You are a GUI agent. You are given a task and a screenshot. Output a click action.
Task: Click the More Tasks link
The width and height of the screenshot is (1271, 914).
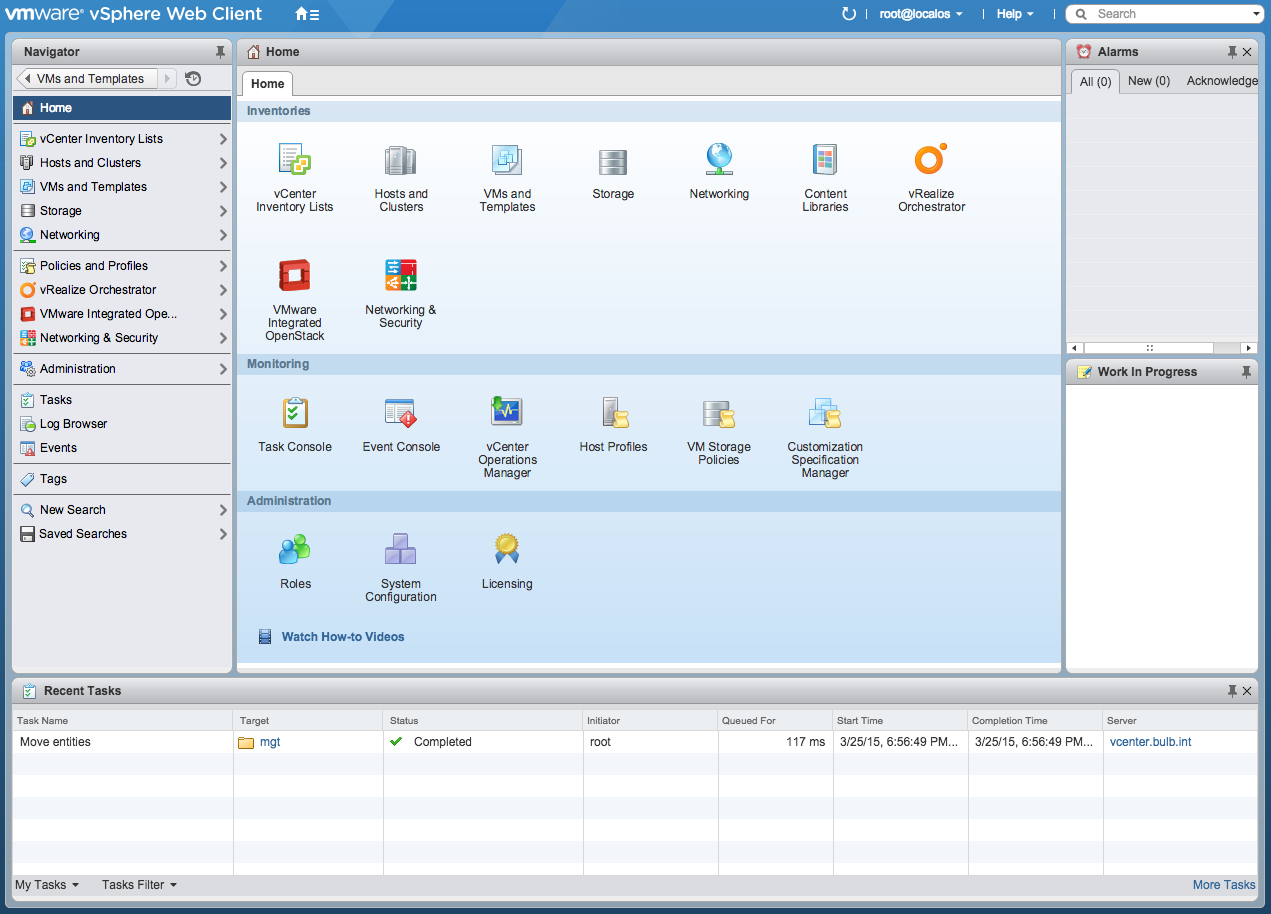point(1224,885)
